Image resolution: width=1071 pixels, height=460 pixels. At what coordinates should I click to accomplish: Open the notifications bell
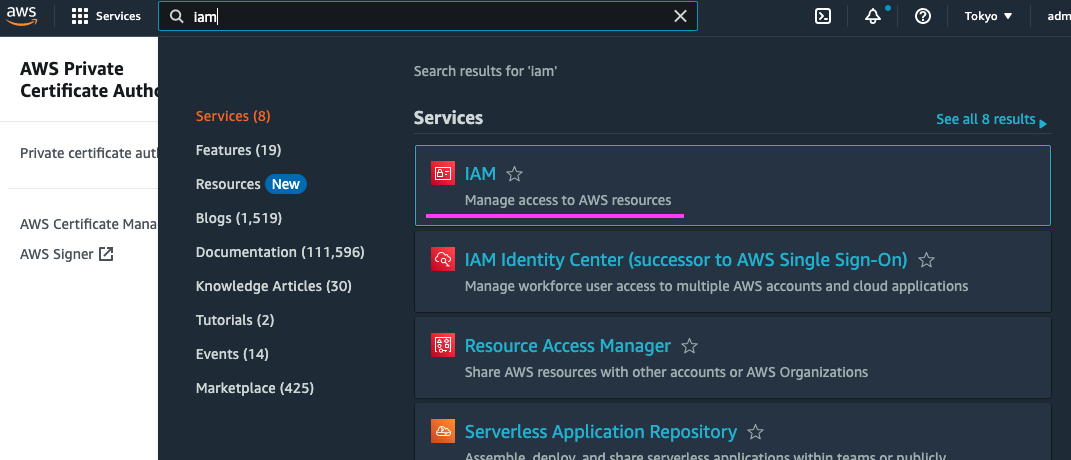(x=873, y=16)
